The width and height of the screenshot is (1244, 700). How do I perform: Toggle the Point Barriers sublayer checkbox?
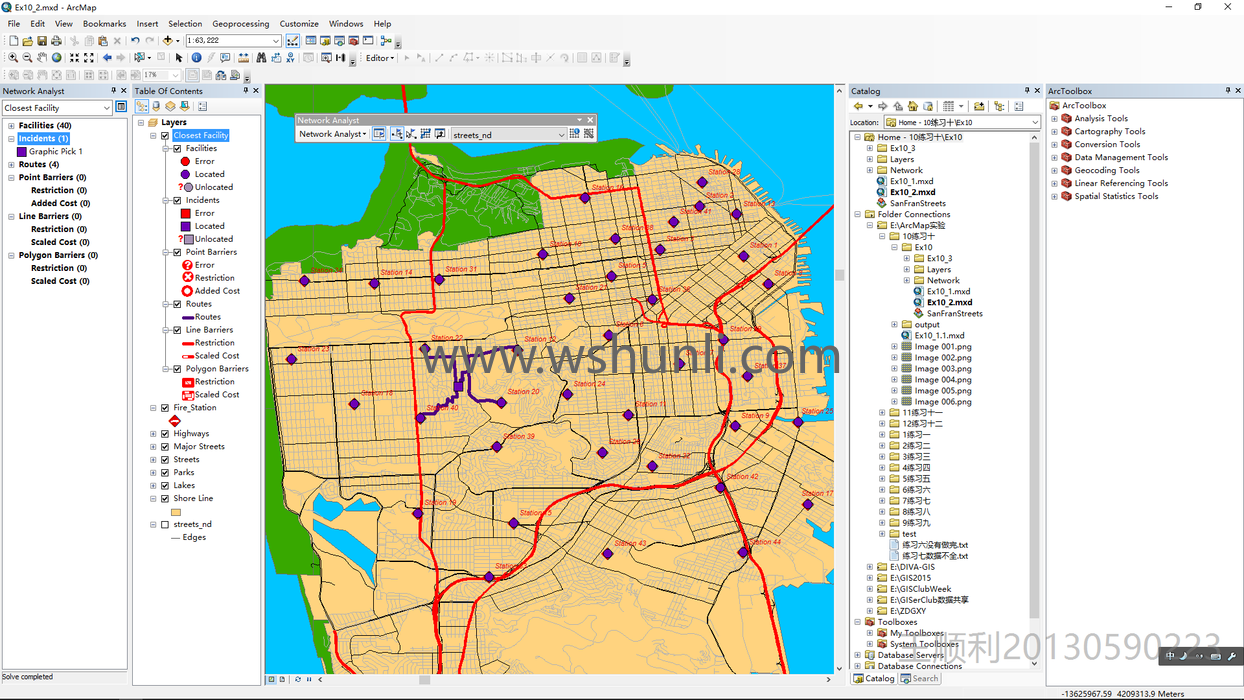point(177,253)
